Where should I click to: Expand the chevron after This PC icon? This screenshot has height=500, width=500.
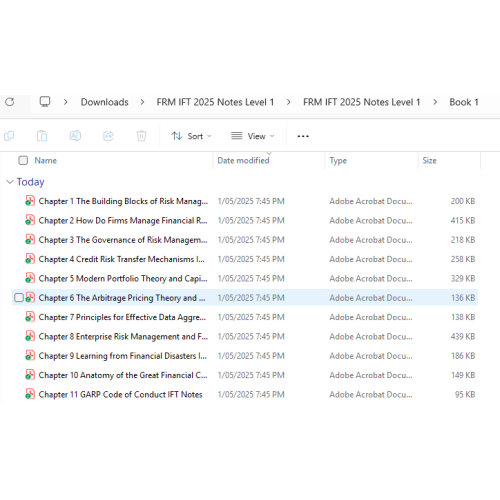point(66,102)
